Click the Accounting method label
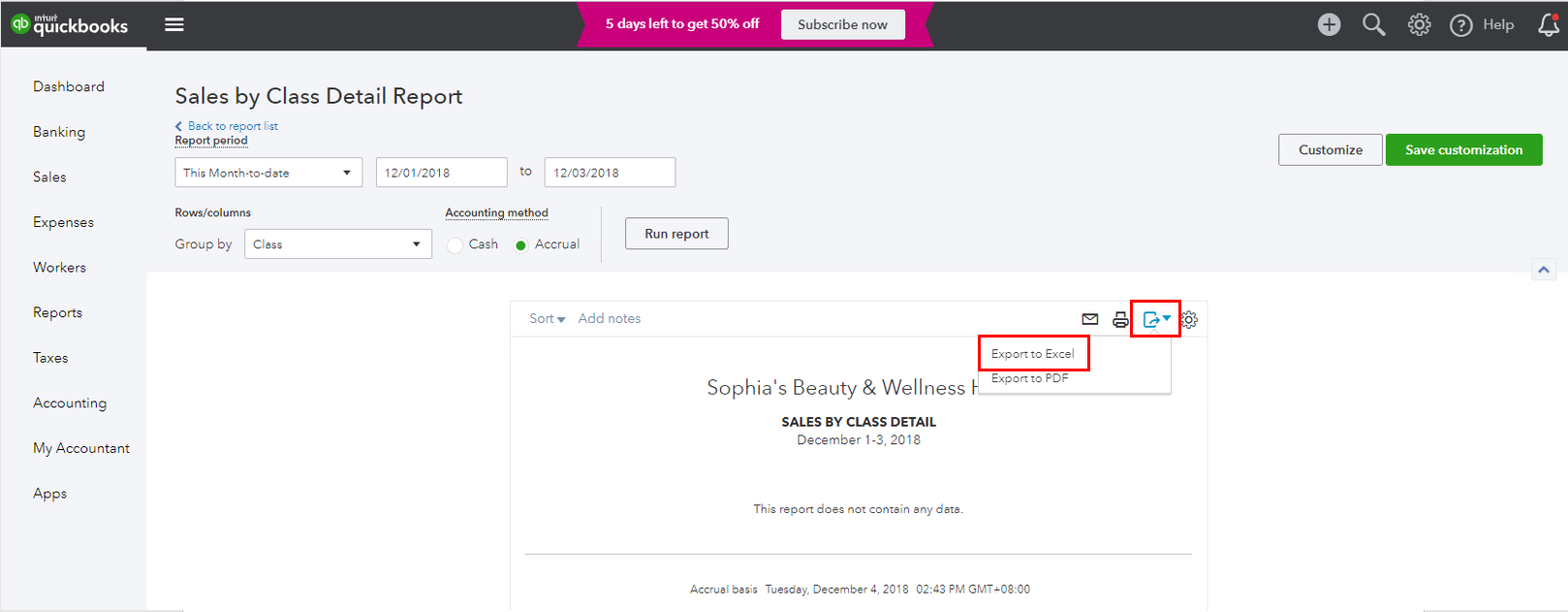This screenshot has width=1568, height=612. pos(497,212)
